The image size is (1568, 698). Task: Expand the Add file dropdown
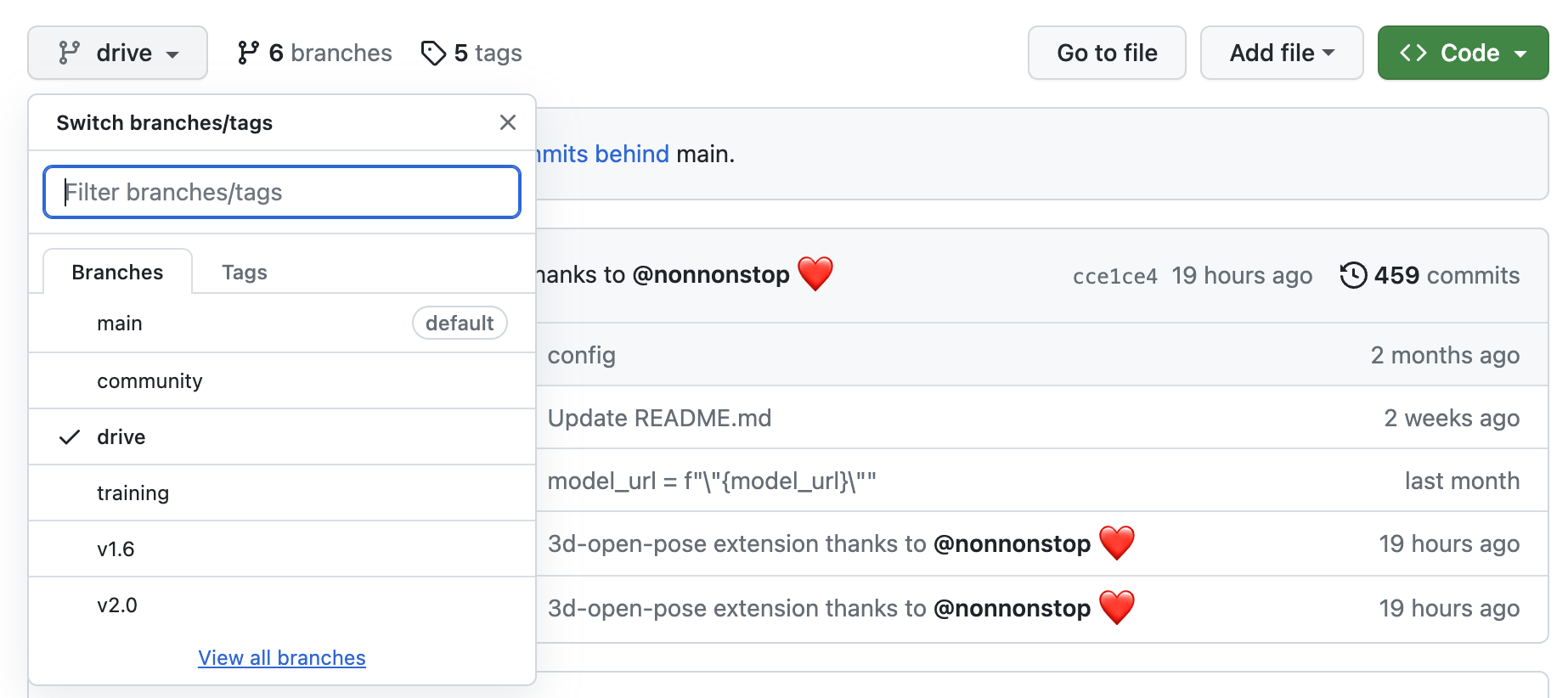tap(1282, 53)
